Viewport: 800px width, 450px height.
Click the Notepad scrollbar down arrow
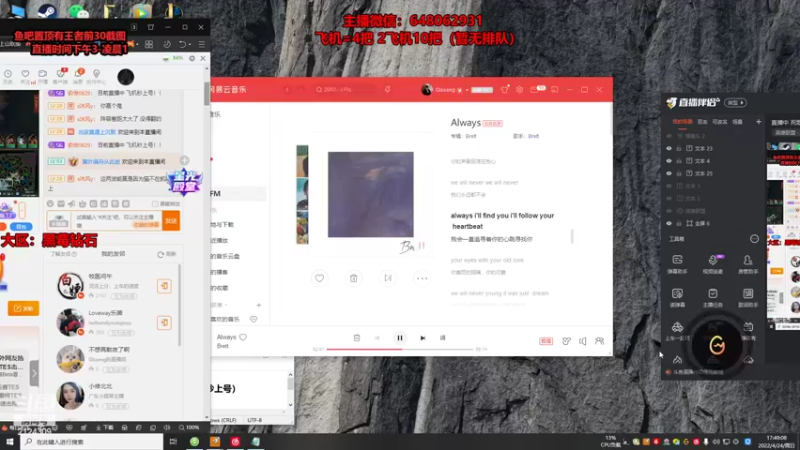click(290, 405)
